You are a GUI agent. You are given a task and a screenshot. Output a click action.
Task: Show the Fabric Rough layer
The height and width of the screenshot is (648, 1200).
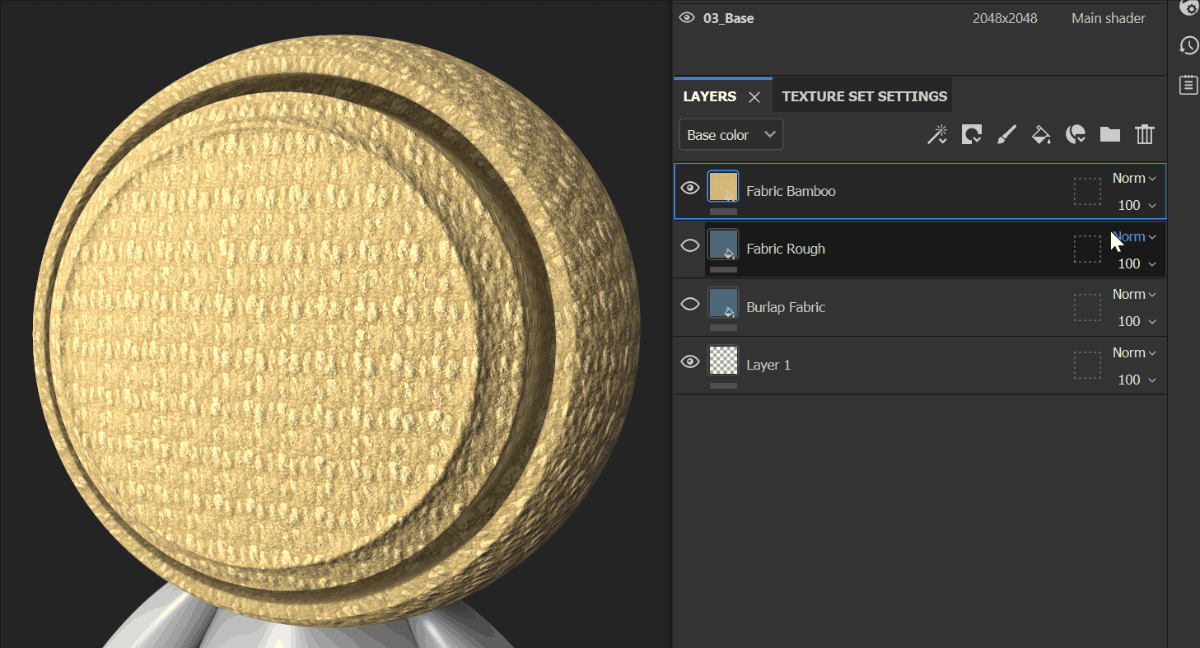pyautogui.click(x=689, y=246)
